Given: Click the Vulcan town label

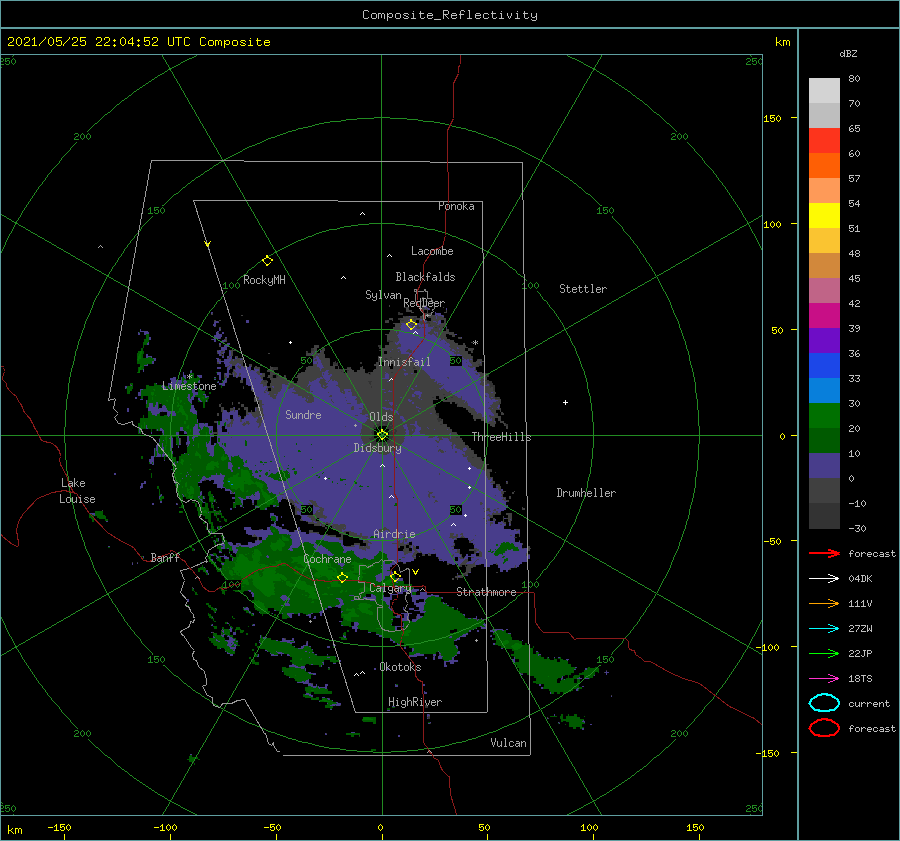Looking at the screenshot, I should point(509,743).
